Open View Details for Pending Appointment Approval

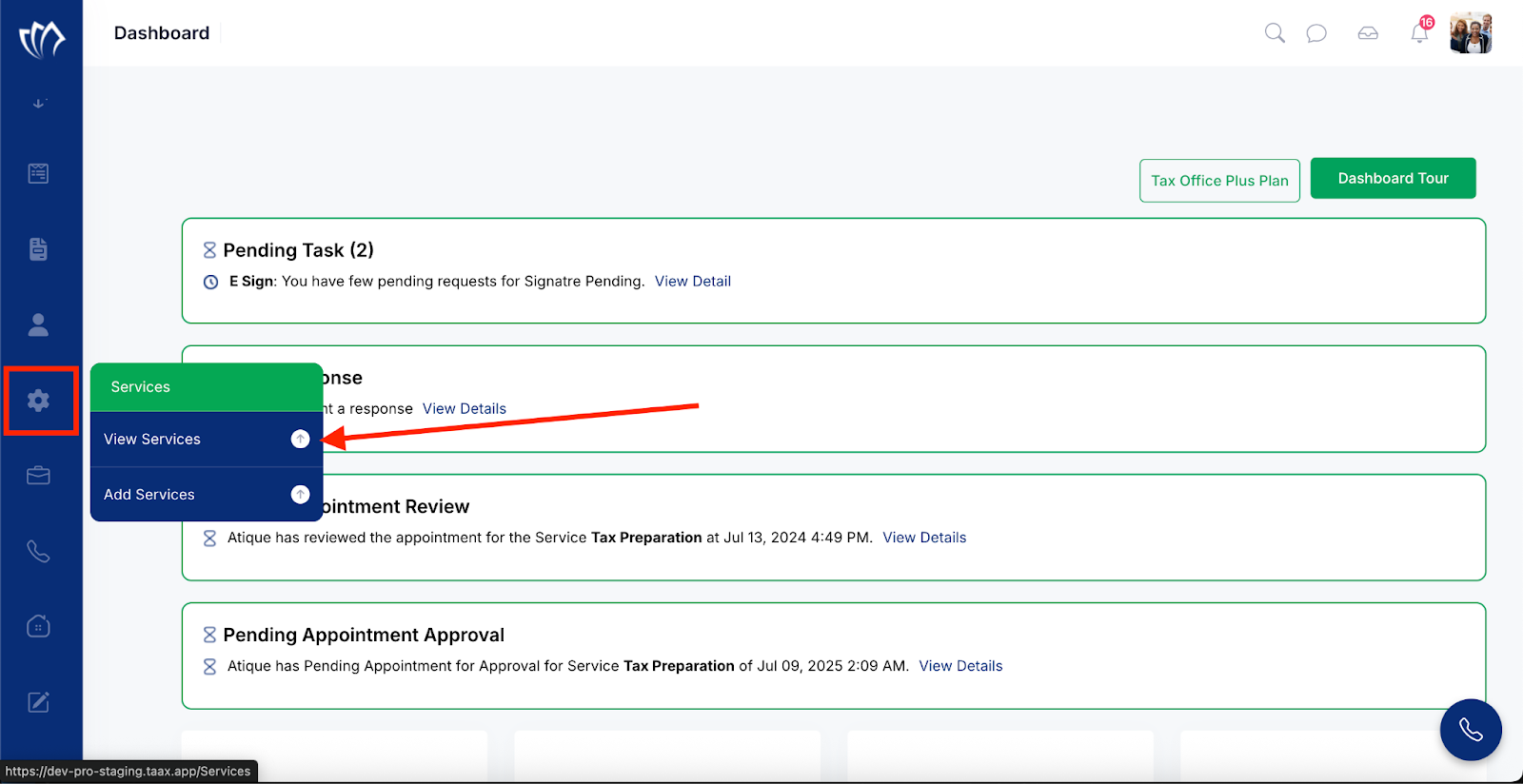tap(960, 666)
